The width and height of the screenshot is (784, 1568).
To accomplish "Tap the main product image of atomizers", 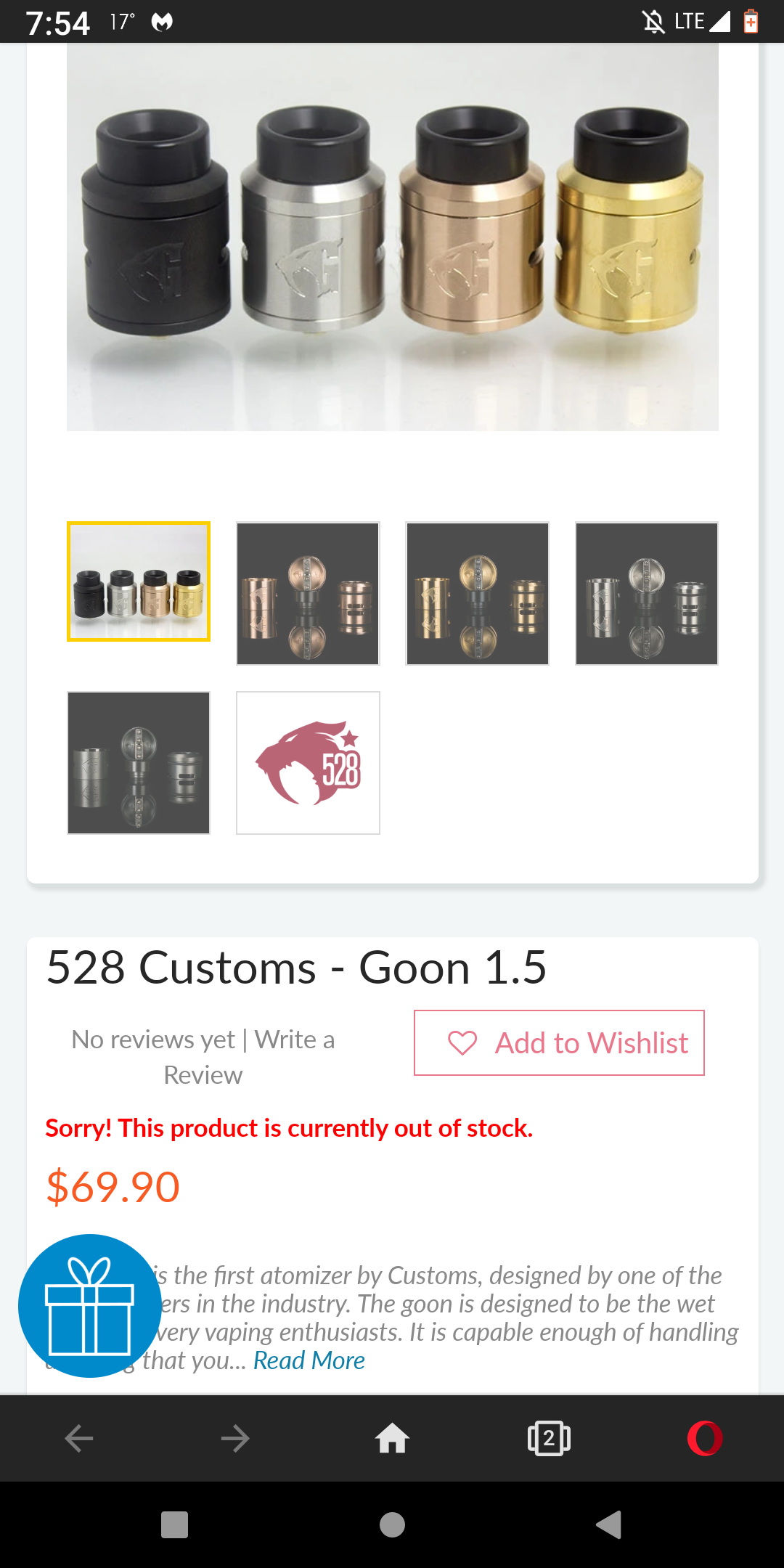I will click(392, 237).
